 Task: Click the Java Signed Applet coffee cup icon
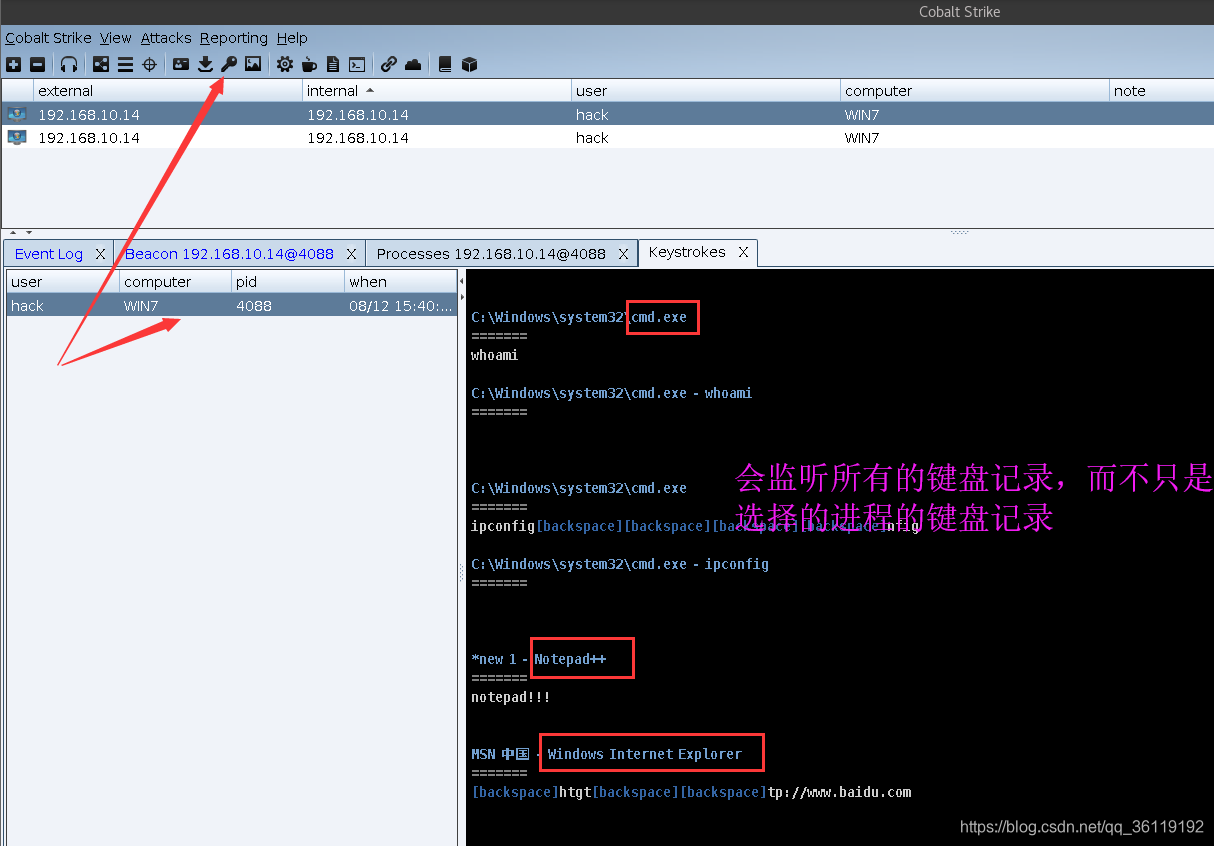[309, 64]
